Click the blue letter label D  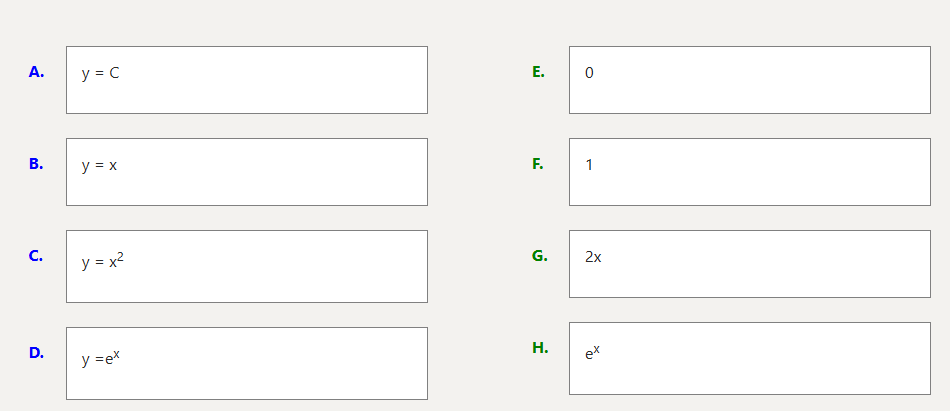(36, 352)
